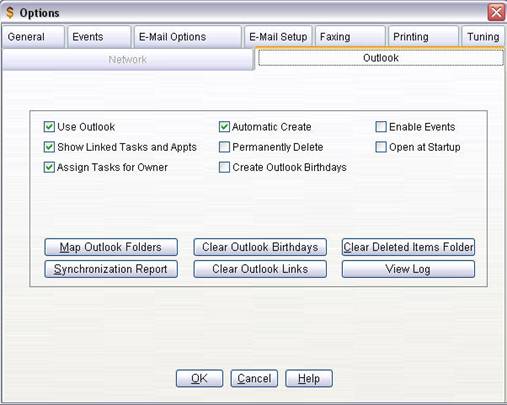Switch to the General tab
The height and width of the screenshot is (405, 507).
(x=33, y=37)
